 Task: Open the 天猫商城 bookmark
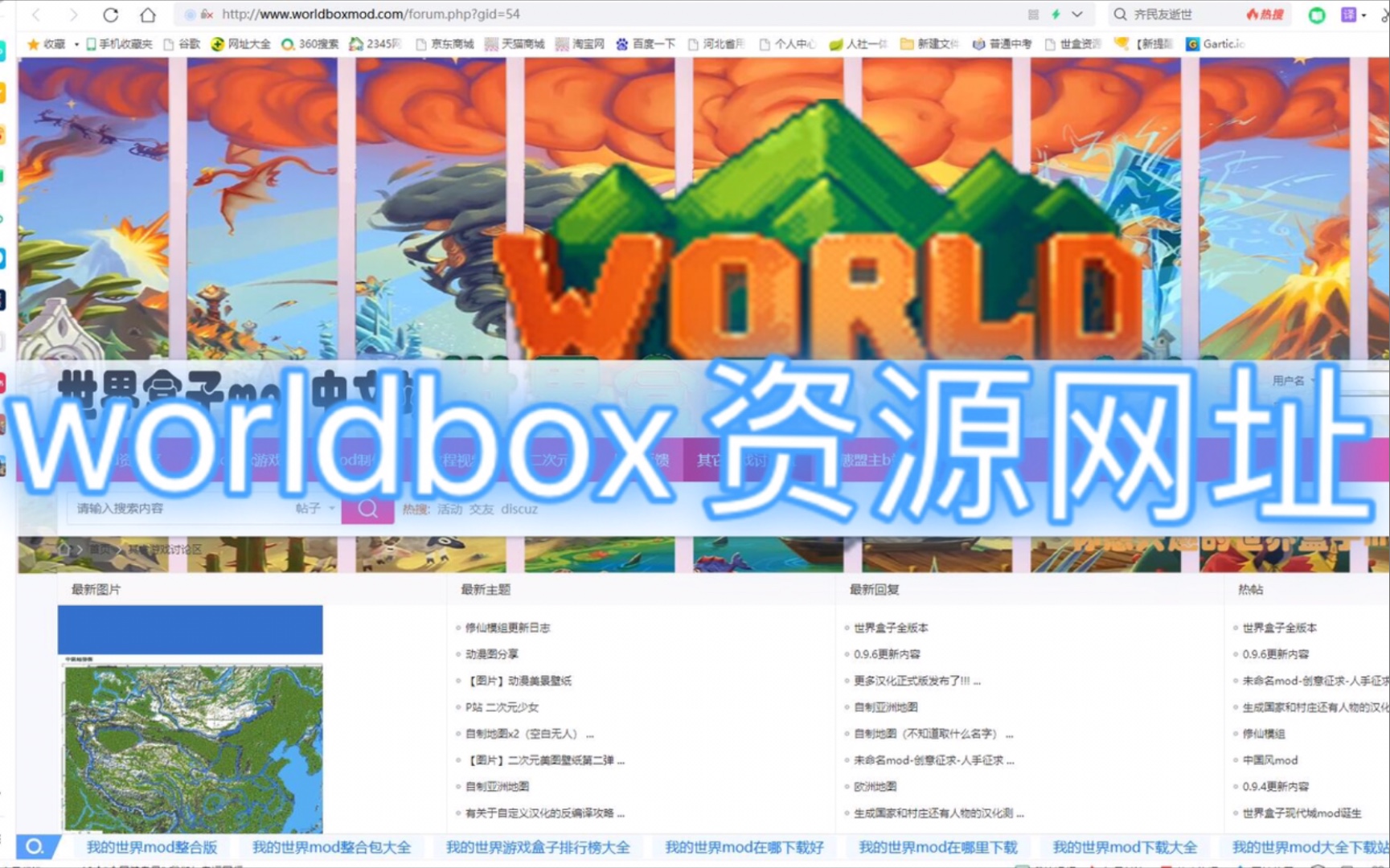515,44
